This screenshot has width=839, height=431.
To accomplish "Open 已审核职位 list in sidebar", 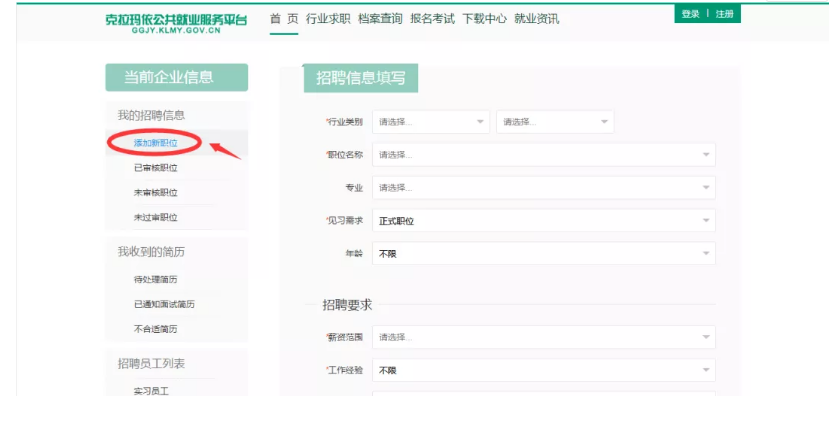I will pyautogui.click(x=156, y=168).
